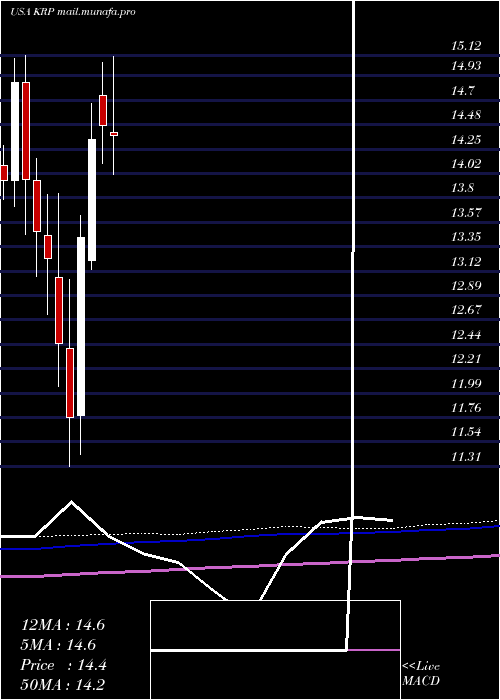
Task: Click the 'Price : 14.4' legend text
Action: [63, 665]
